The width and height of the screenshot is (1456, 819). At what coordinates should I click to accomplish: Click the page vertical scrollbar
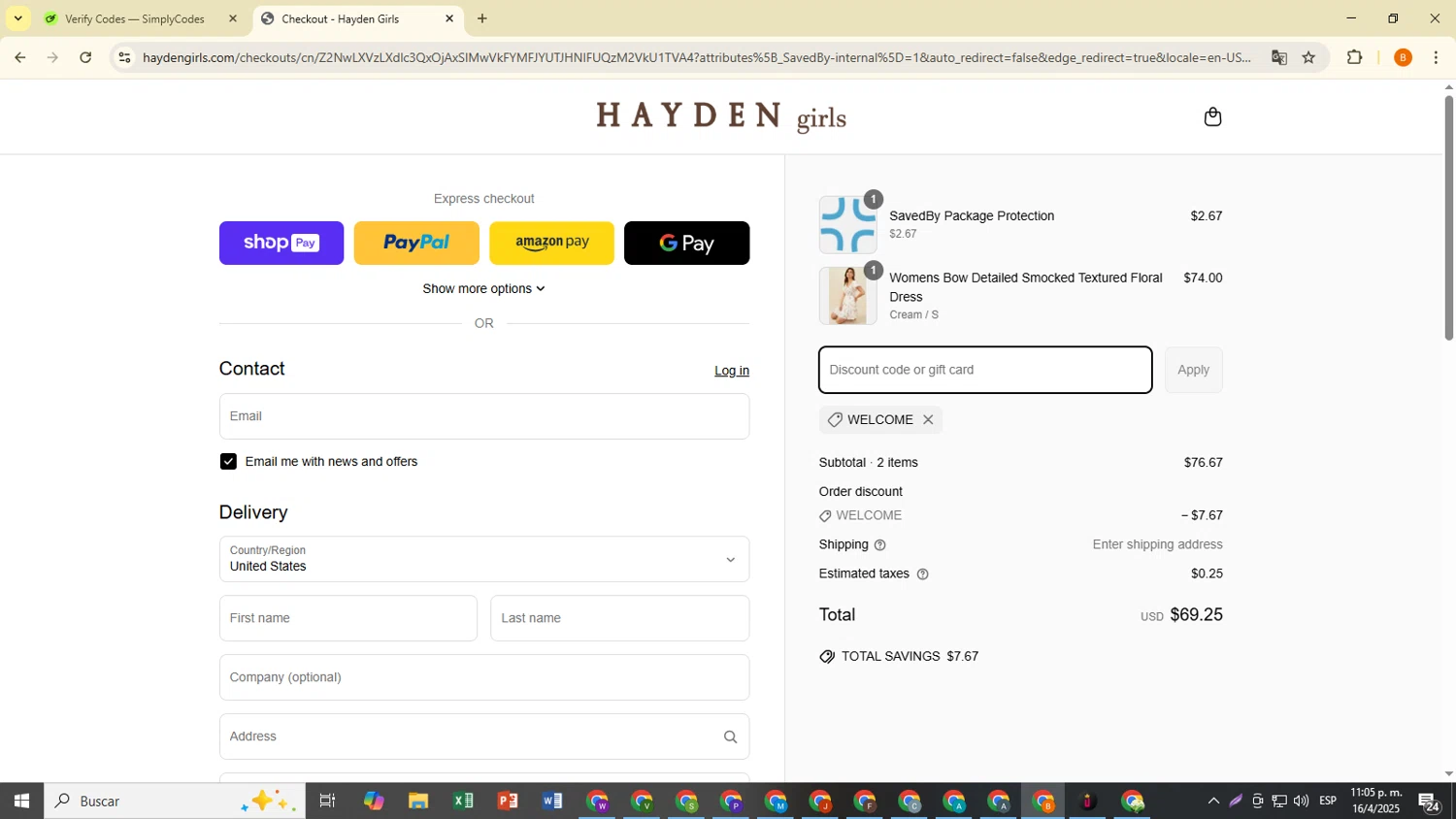click(x=1448, y=218)
